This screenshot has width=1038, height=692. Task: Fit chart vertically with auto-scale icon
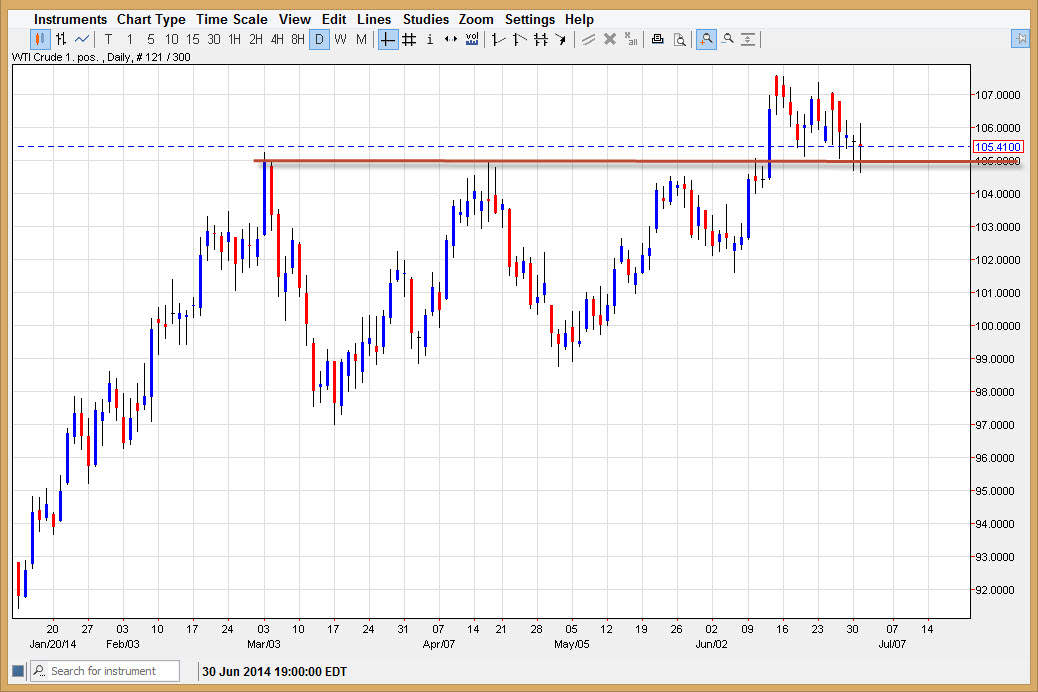coord(749,39)
